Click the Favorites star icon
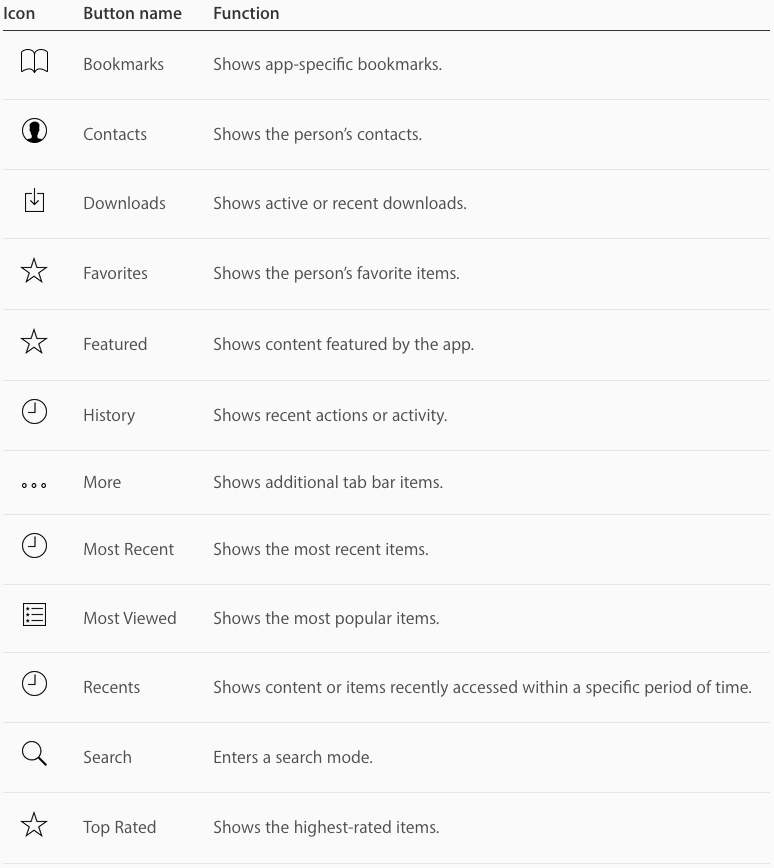The height and width of the screenshot is (868, 774). pos(34,271)
